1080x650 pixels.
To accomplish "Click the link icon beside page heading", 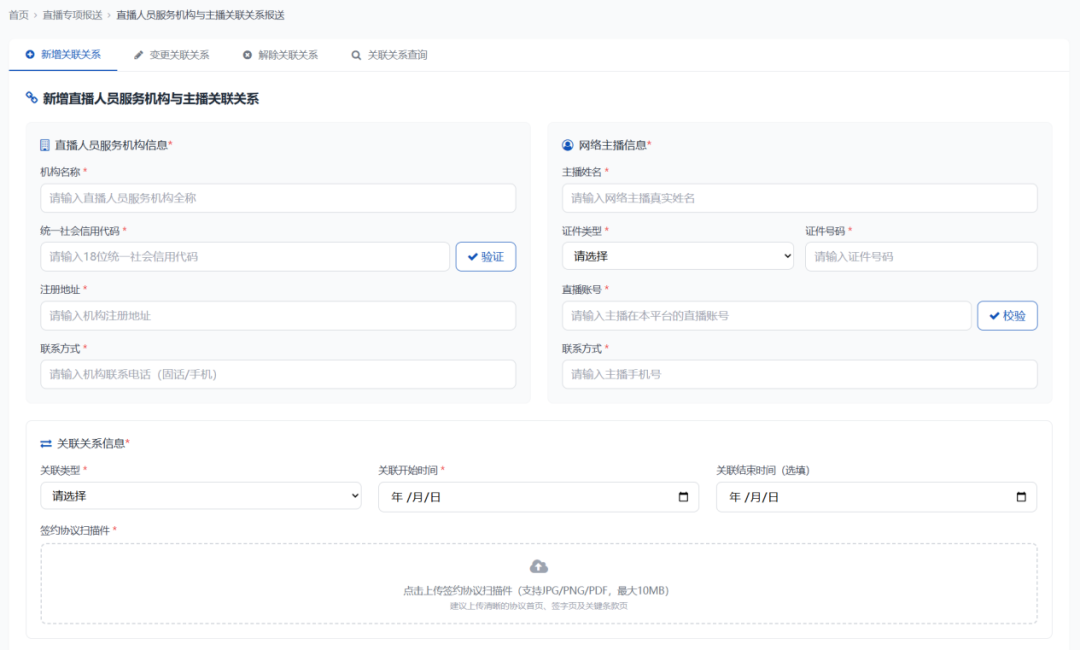I will click(32, 98).
